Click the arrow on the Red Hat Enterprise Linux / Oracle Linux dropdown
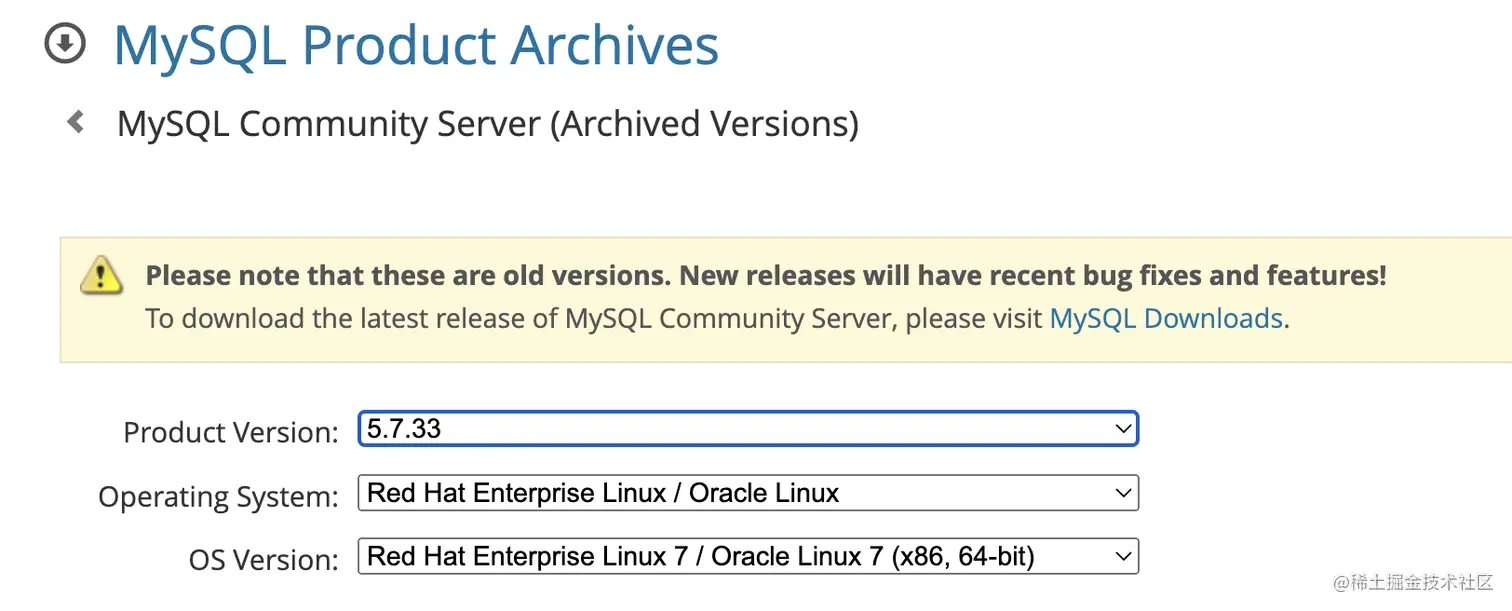 click(1122, 493)
